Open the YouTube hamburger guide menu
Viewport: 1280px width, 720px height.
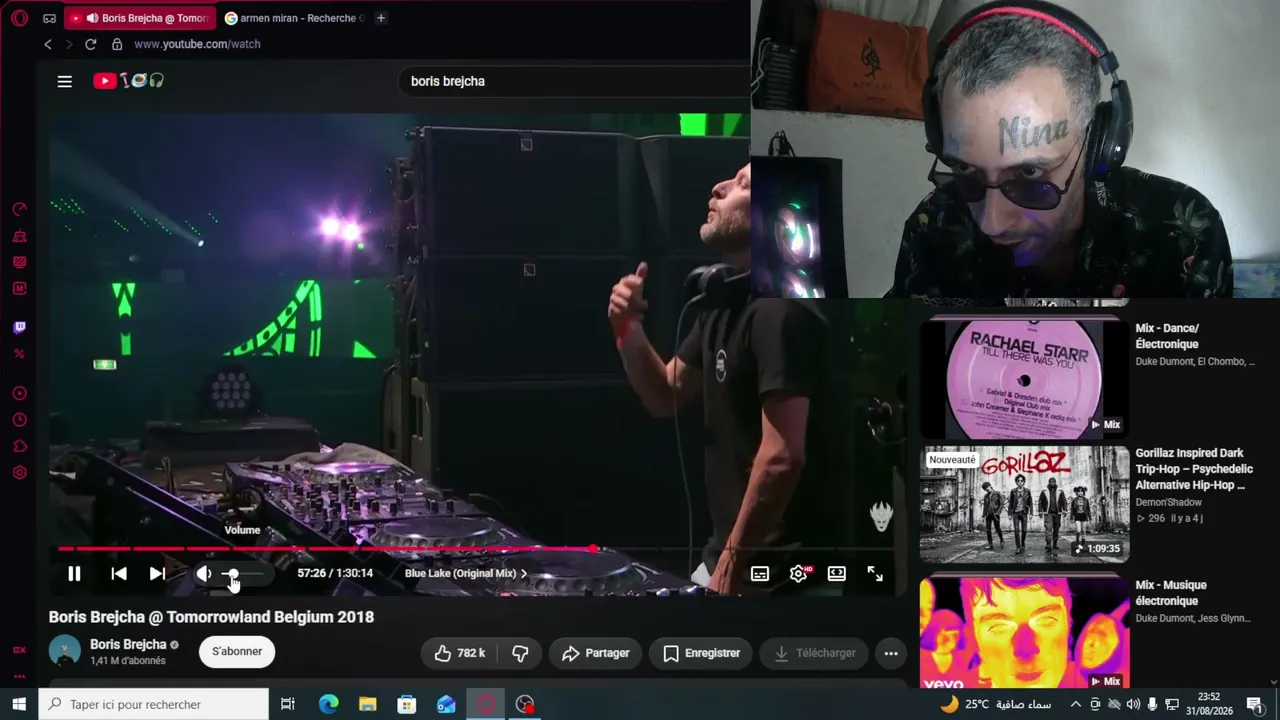[65, 81]
